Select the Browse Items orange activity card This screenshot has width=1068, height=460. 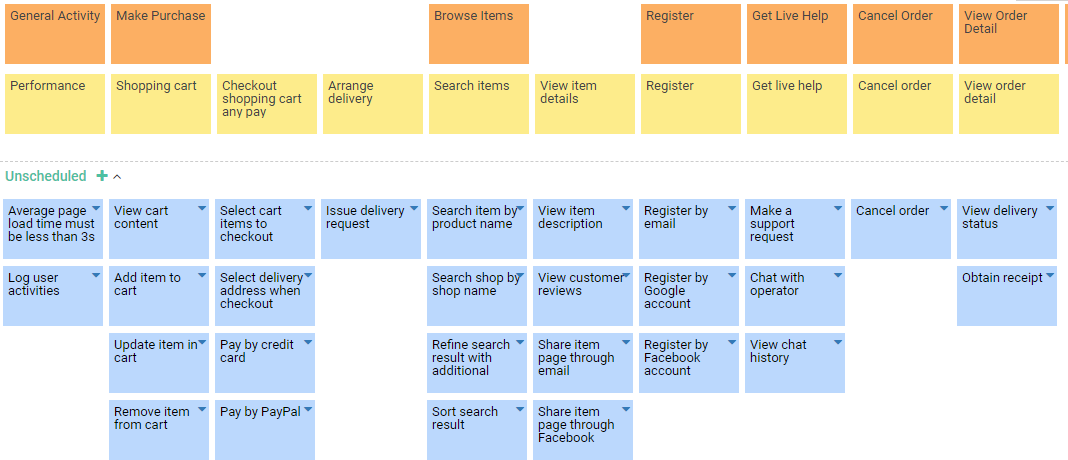pos(478,34)
